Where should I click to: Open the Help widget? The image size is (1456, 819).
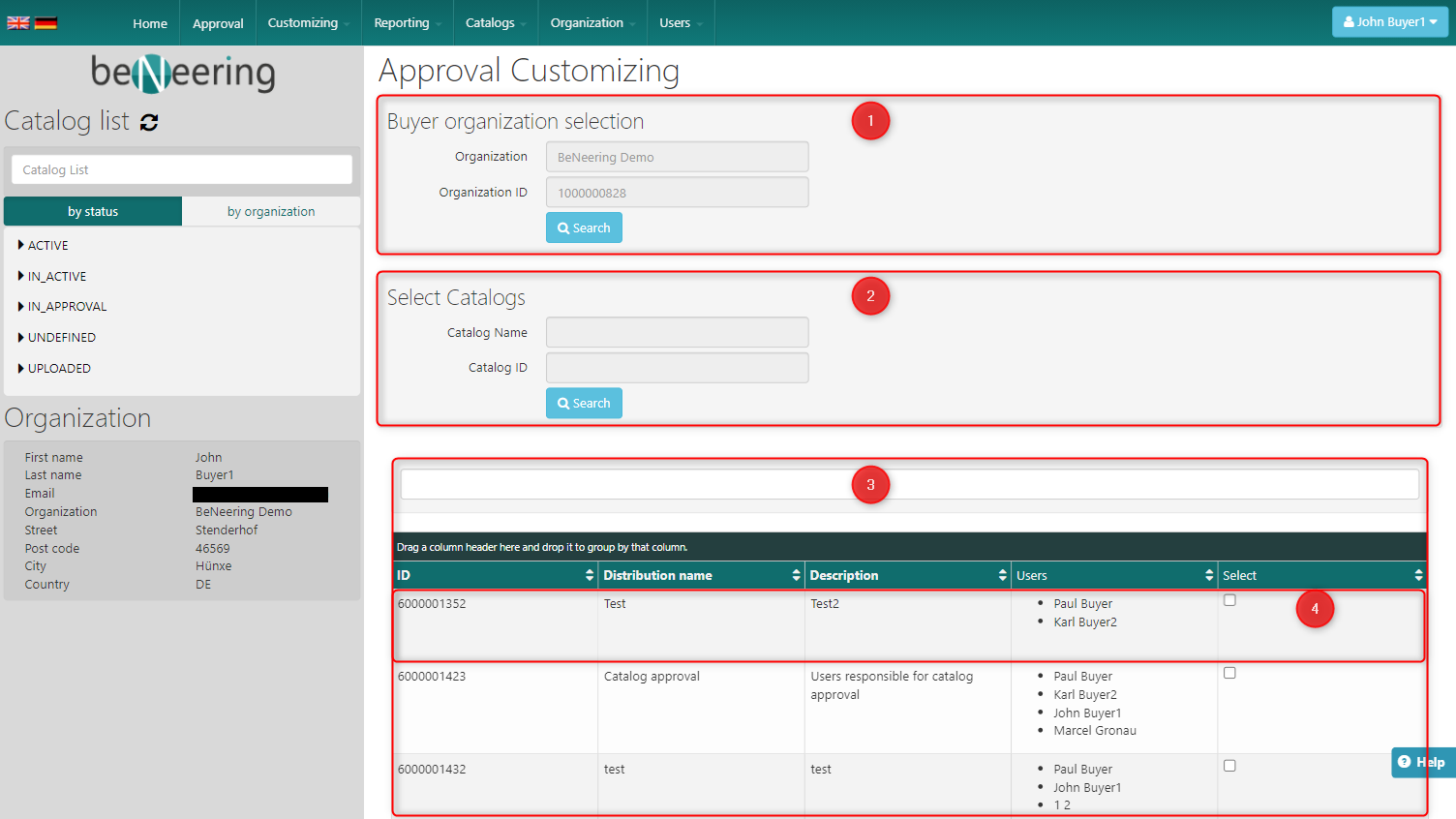click(x=1422, y=762)
